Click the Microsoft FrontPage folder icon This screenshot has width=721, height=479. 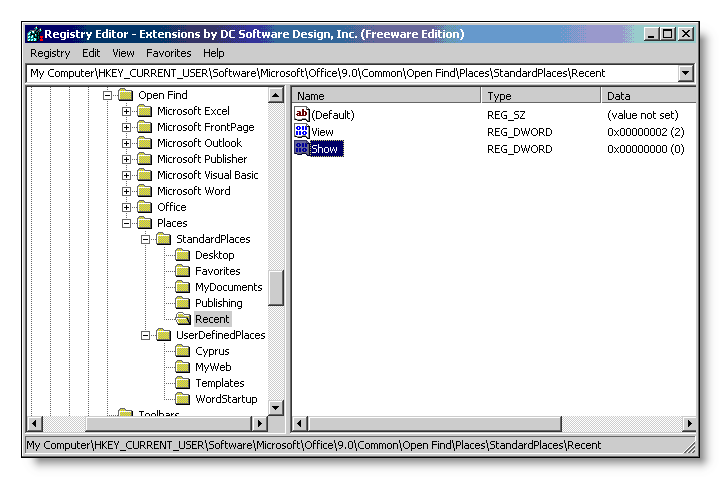[144, 127]
